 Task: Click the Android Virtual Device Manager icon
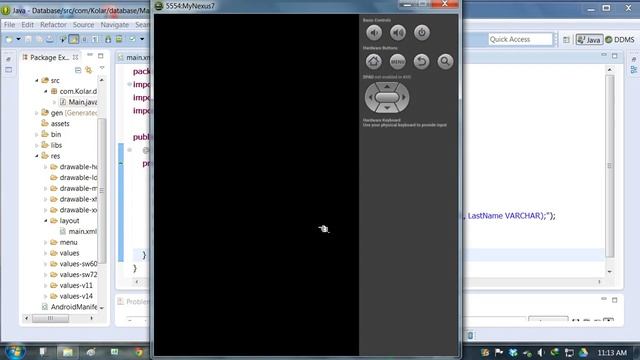click(119, 39)
